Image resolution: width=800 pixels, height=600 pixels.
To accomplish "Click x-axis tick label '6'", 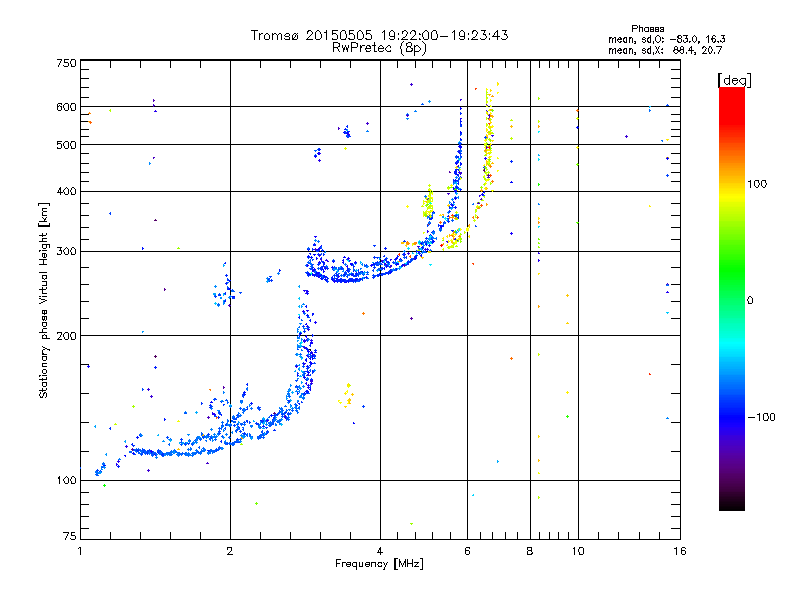I will pyautogui.click(x=467, y=551).
